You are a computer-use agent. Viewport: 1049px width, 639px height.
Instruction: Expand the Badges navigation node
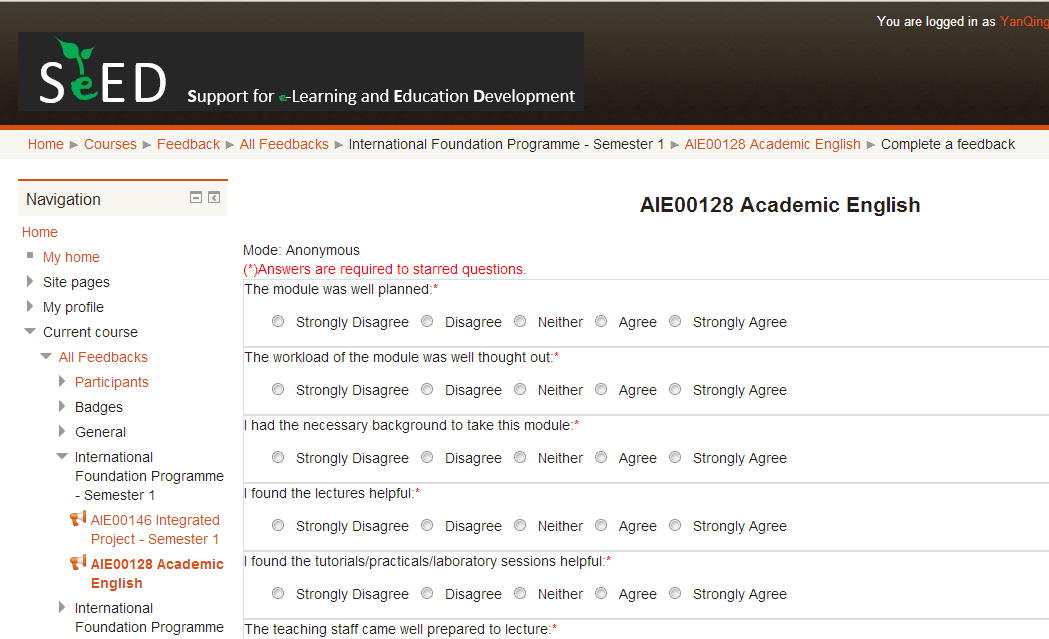coord(62,407)
